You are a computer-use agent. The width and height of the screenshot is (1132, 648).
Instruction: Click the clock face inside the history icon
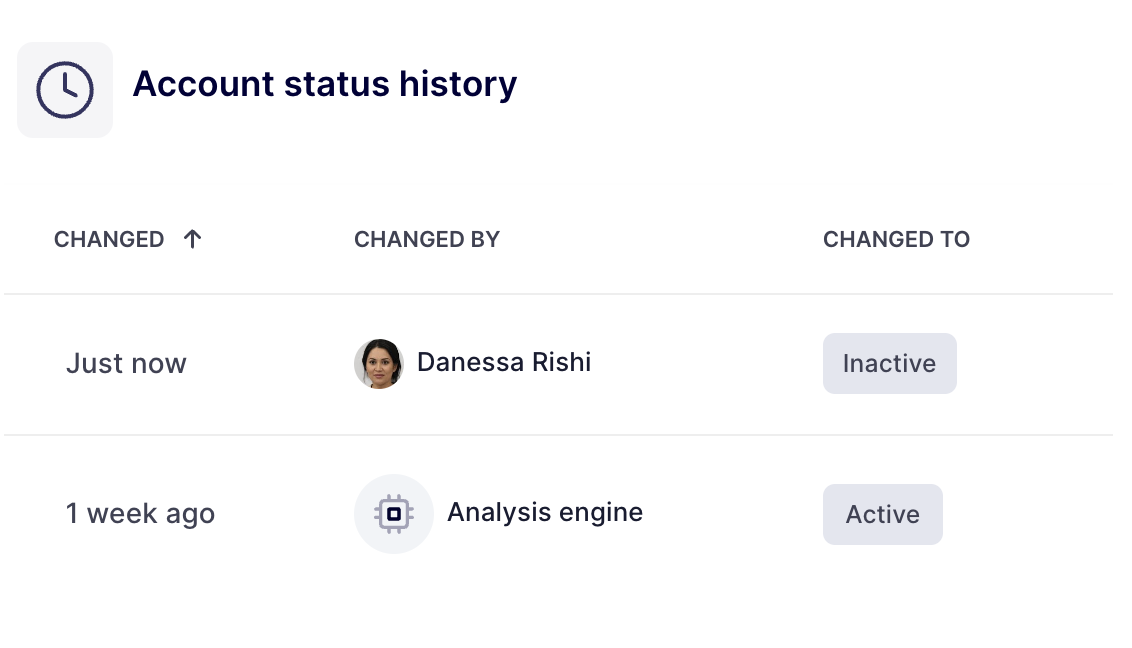click(x=64, y=89)
